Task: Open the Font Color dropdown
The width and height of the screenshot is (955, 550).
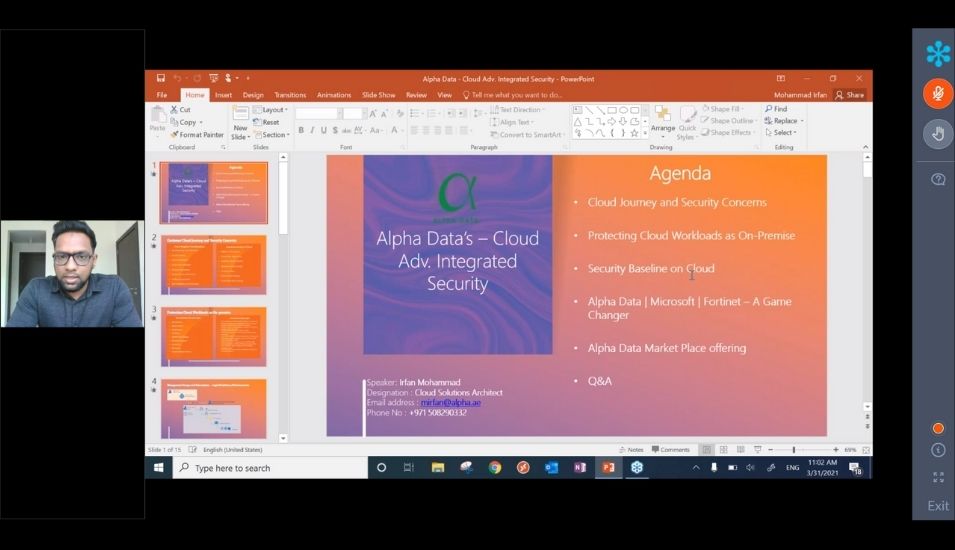Action: [x=396, y=130]
